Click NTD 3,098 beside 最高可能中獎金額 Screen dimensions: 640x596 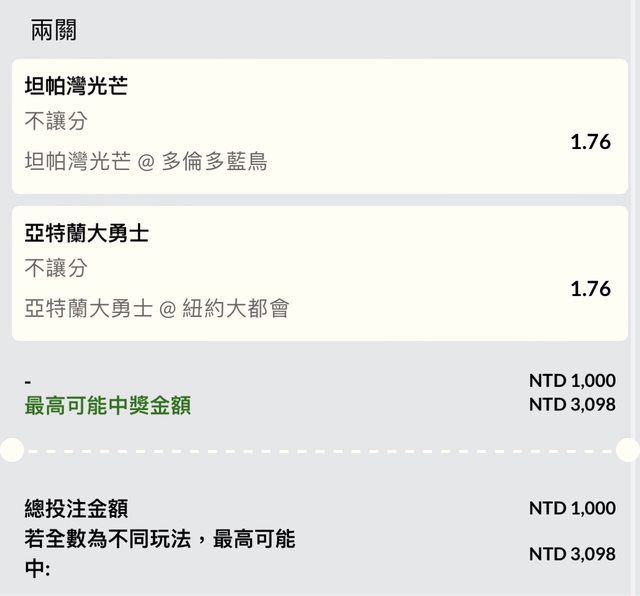click(572, 405)
